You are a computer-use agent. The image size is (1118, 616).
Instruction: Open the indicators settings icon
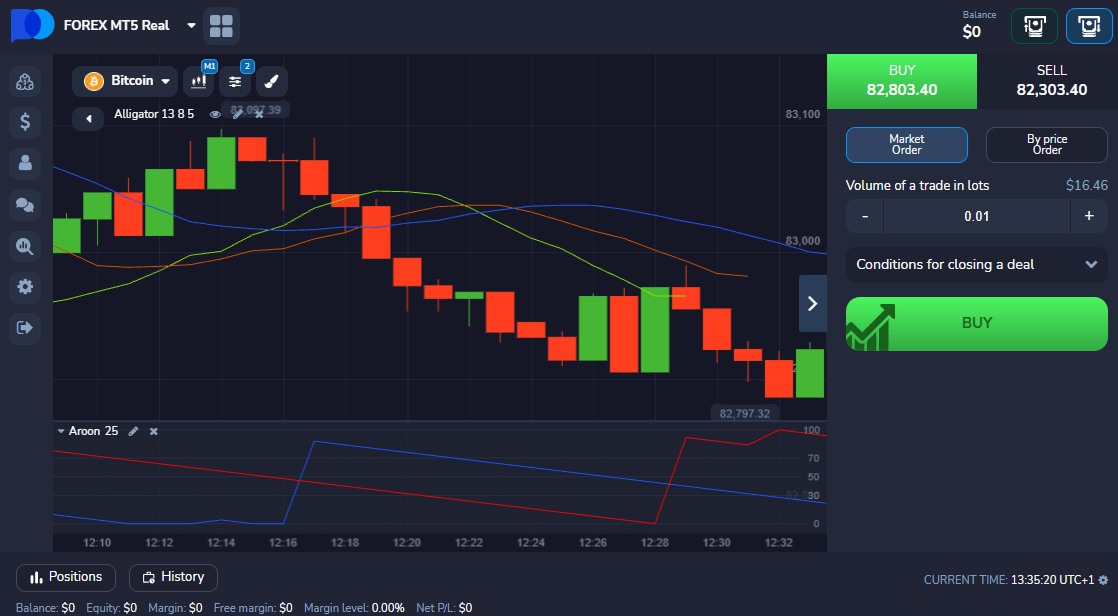[235, 82]
